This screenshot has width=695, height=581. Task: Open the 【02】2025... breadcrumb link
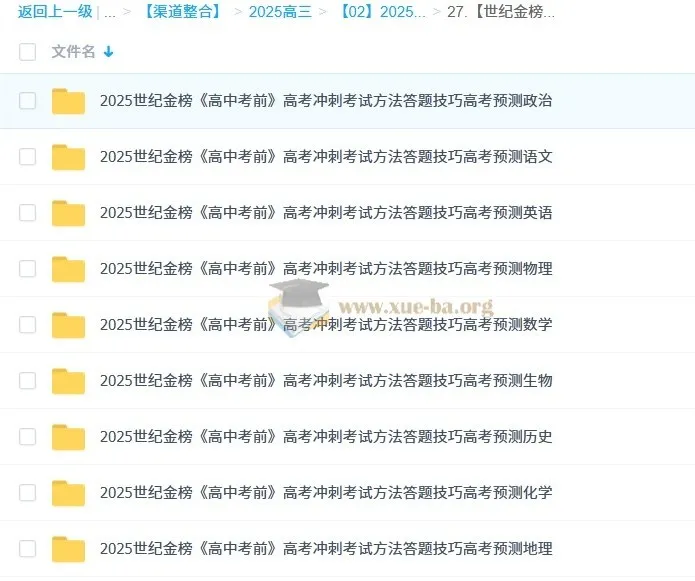click(x=381, y=13)
